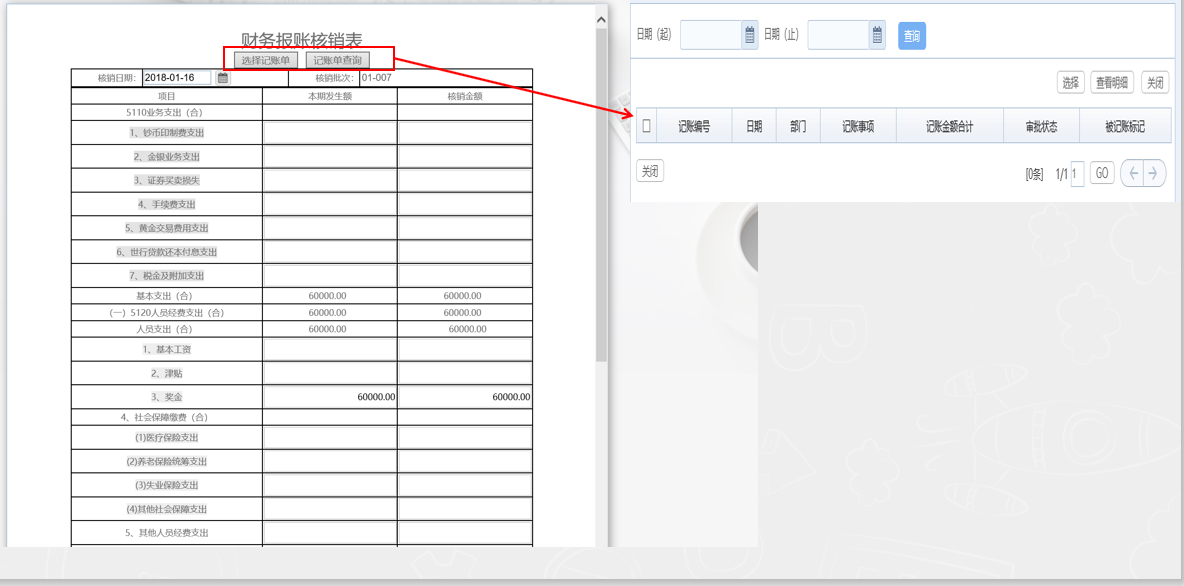Viewport: 1184px width, 586px height.
Task: Click the 选择 button above the table
Action: click(1070, 83)
